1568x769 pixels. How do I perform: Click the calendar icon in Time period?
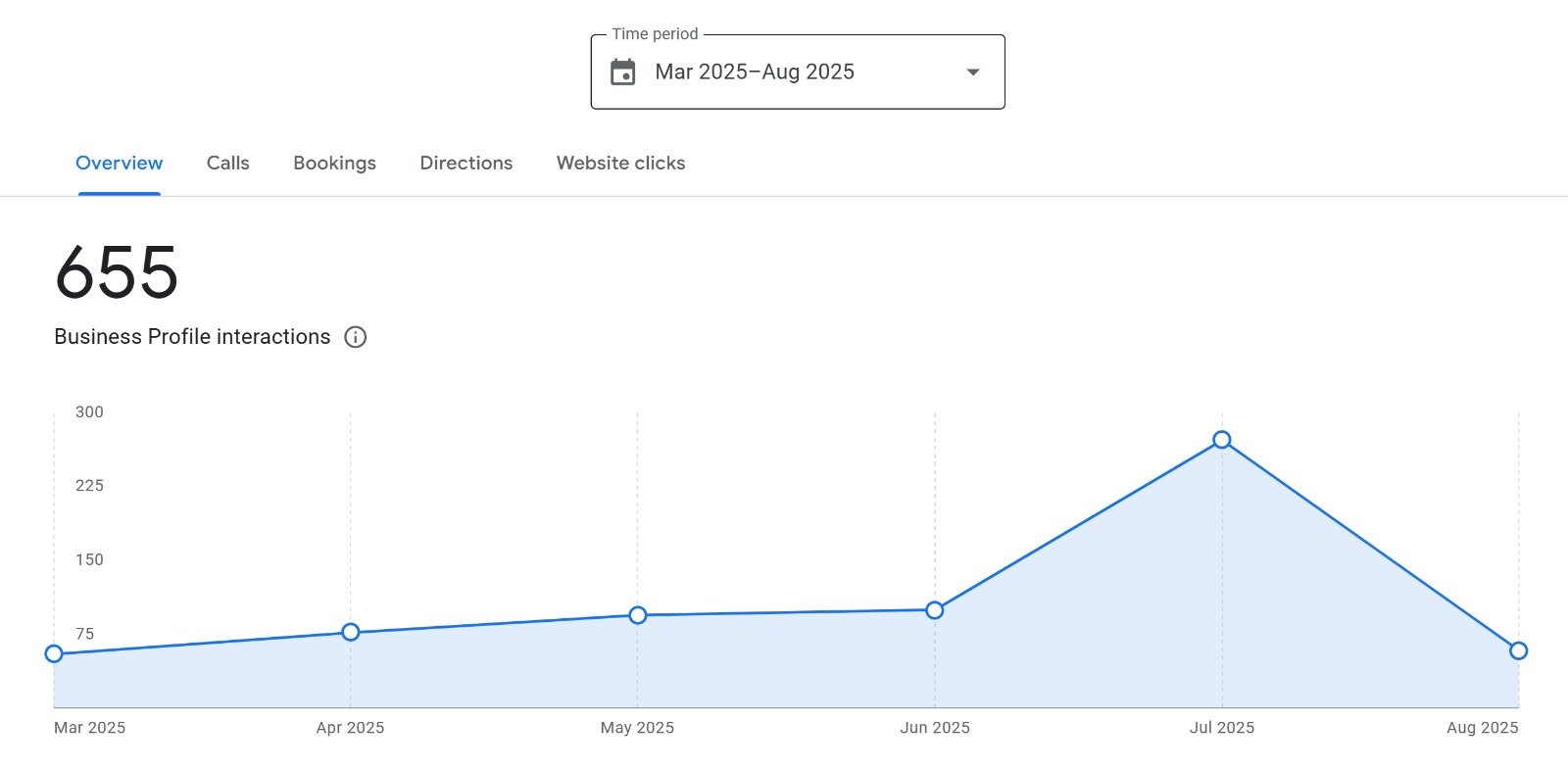tap(623, 72)
